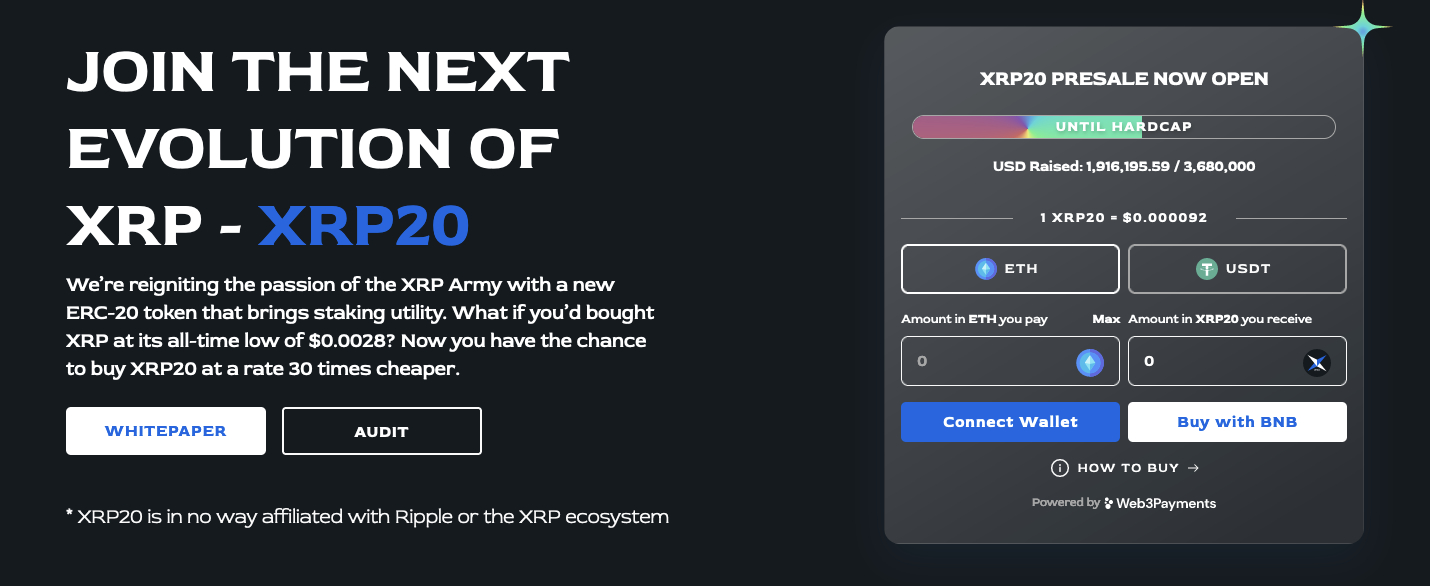Screen dimensions: 1430x586
Task: Follow the Powered by Web3Payments link
Action: pos(1124,503)
